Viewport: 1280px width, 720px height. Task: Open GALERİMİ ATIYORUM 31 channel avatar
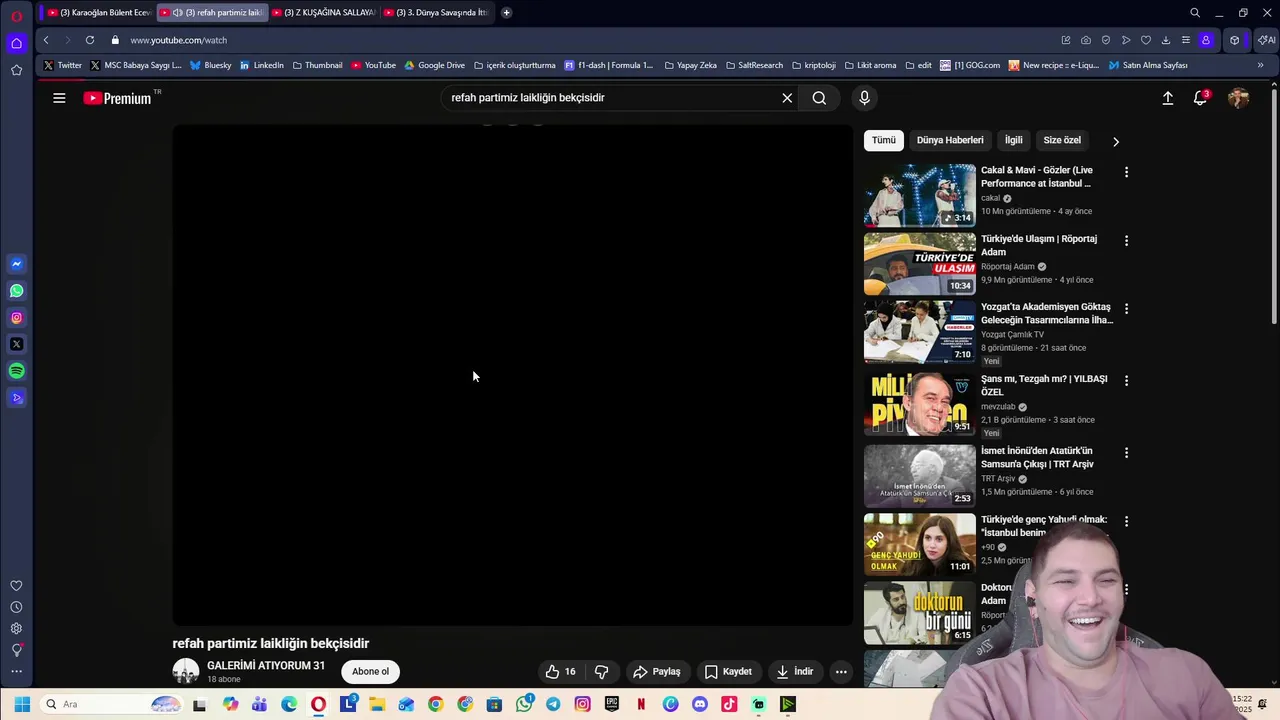click(186, 671)
